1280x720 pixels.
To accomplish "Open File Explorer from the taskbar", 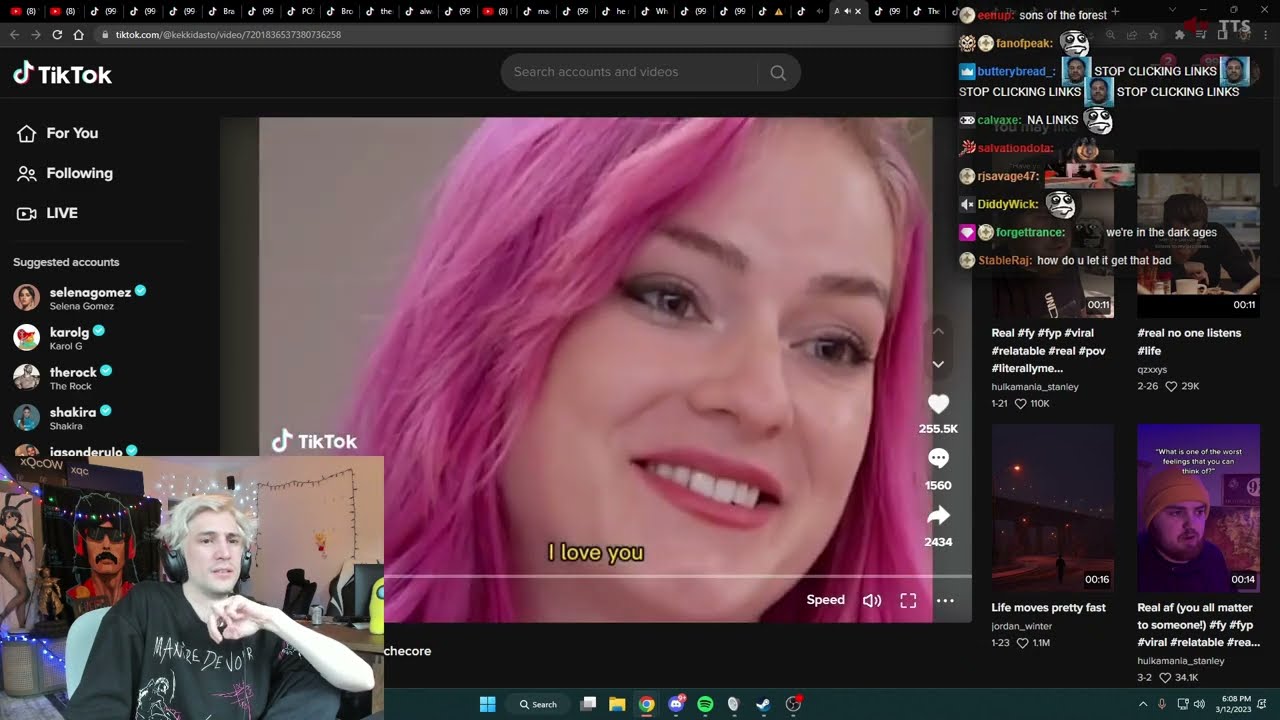I will tap(617, 704).
